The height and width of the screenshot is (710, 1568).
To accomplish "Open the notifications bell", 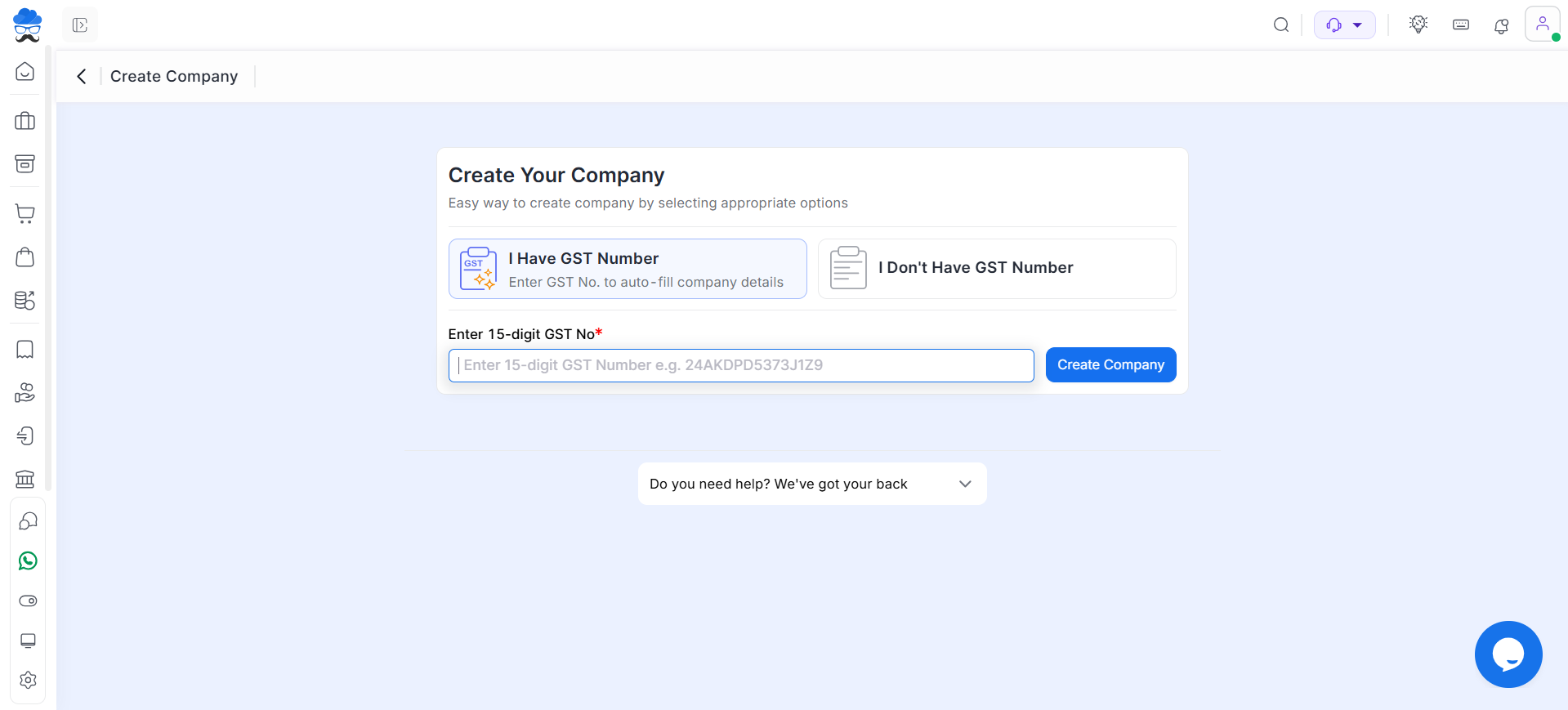I will point(1501,26).
